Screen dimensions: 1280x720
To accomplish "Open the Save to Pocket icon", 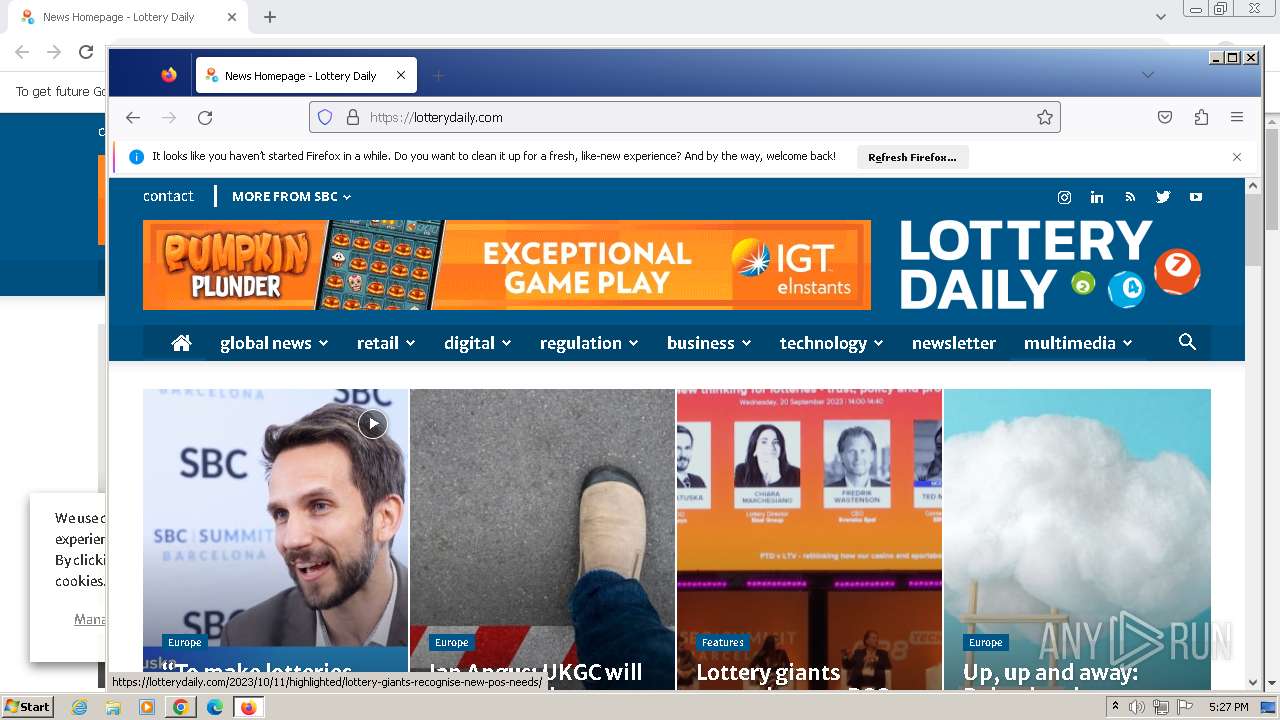I will tap(1165, 117).
